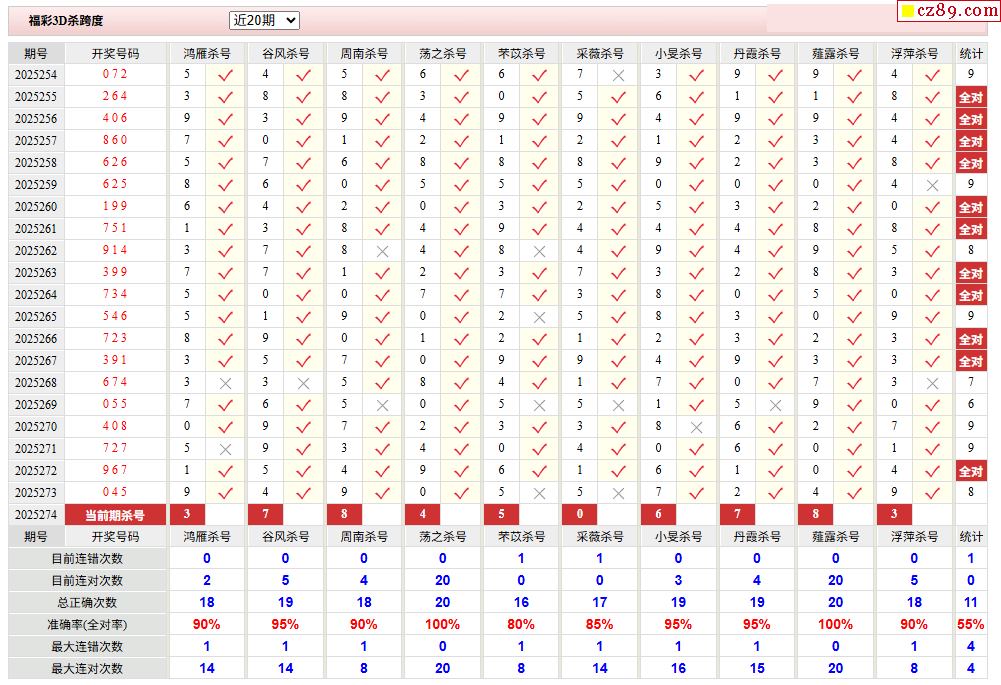Viewport: 1001px width, 685px height.
Task: Select the 开奖号码 column header at top
Action: [x=115, y=53]
